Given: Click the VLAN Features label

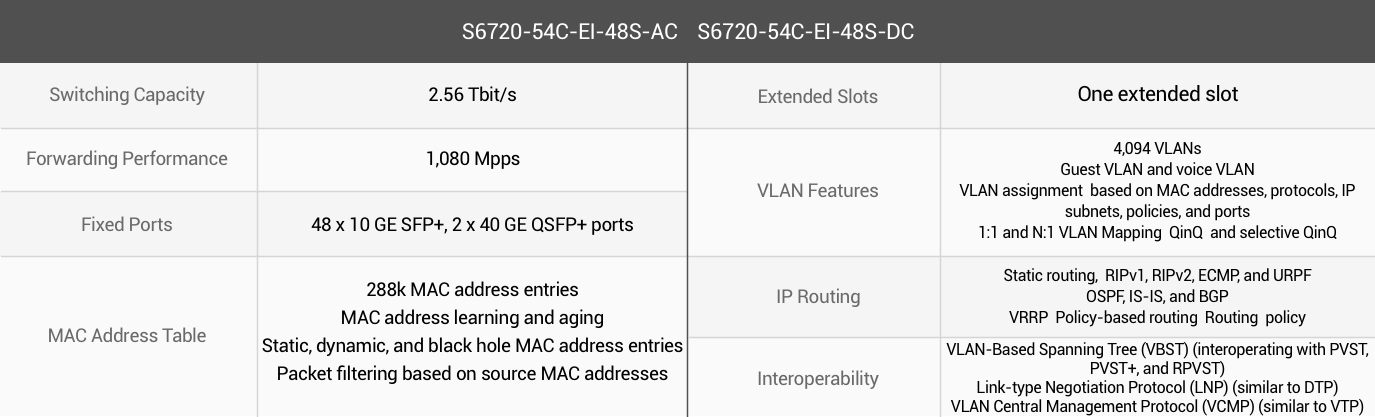Looking at the screenshot, I should point(817,190).
